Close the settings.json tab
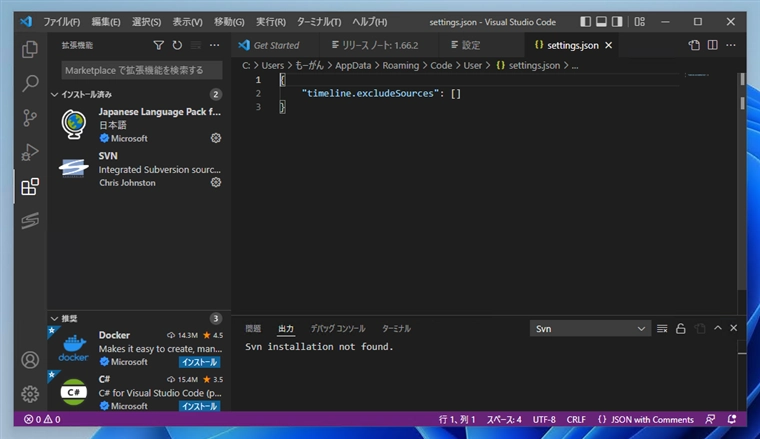Viewport: 760px width, 439px height. coord(609,45)
